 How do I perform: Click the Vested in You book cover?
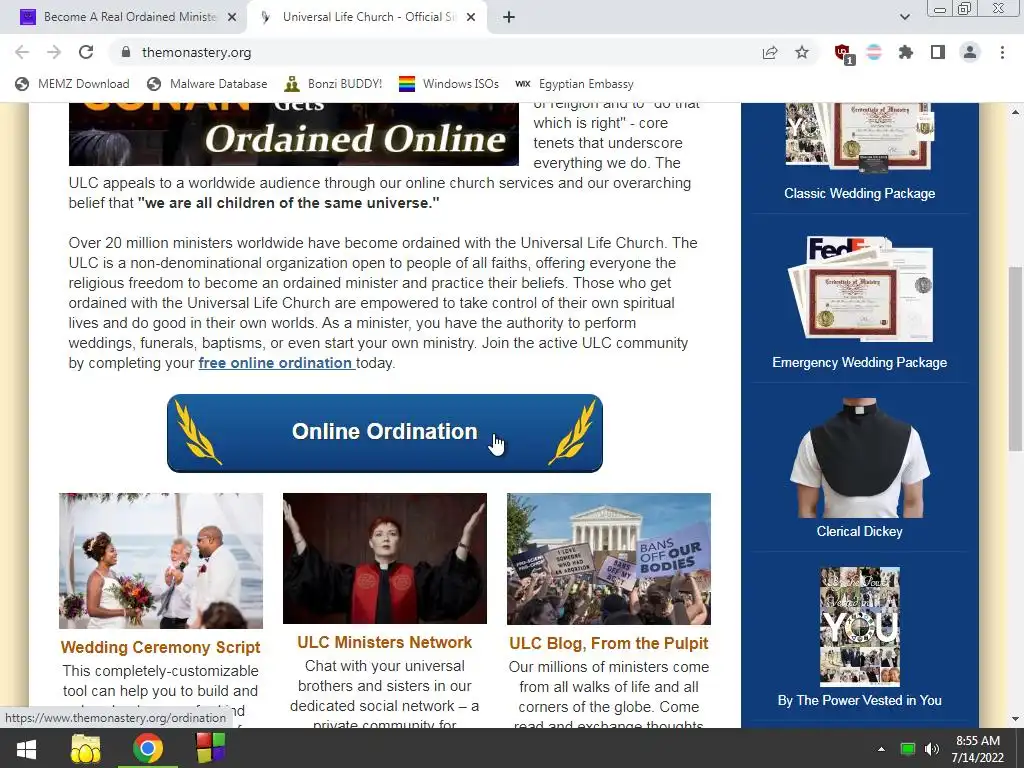click(859, 627)
